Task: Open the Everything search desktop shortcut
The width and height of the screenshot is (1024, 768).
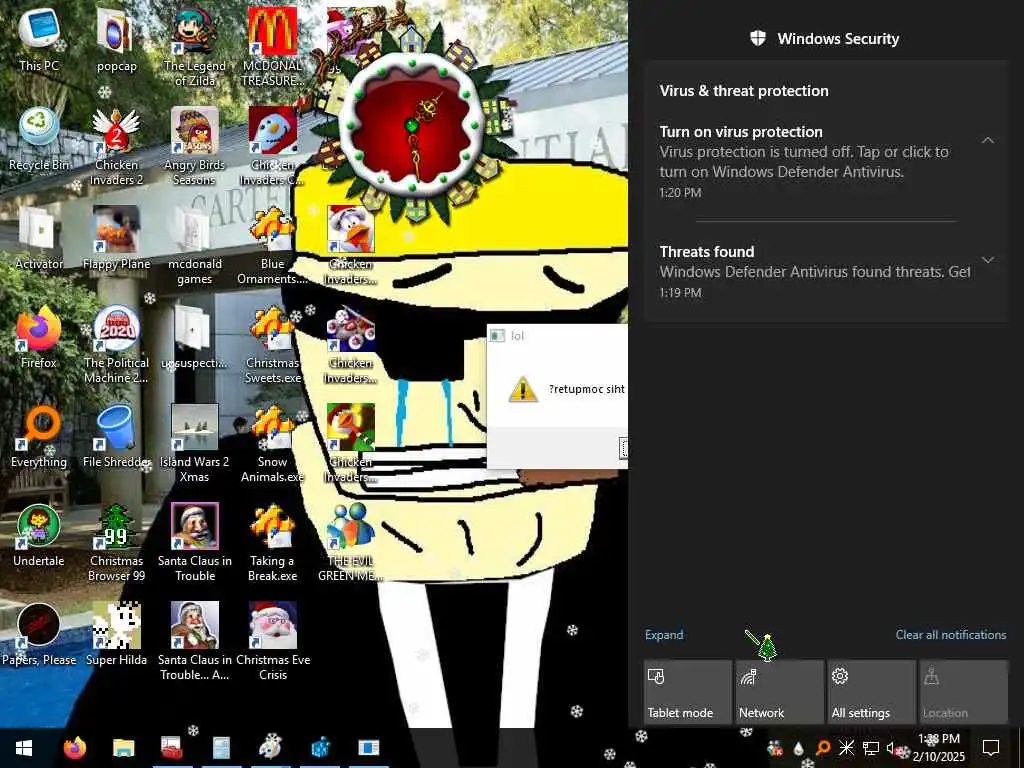Action: coord(39,436)
